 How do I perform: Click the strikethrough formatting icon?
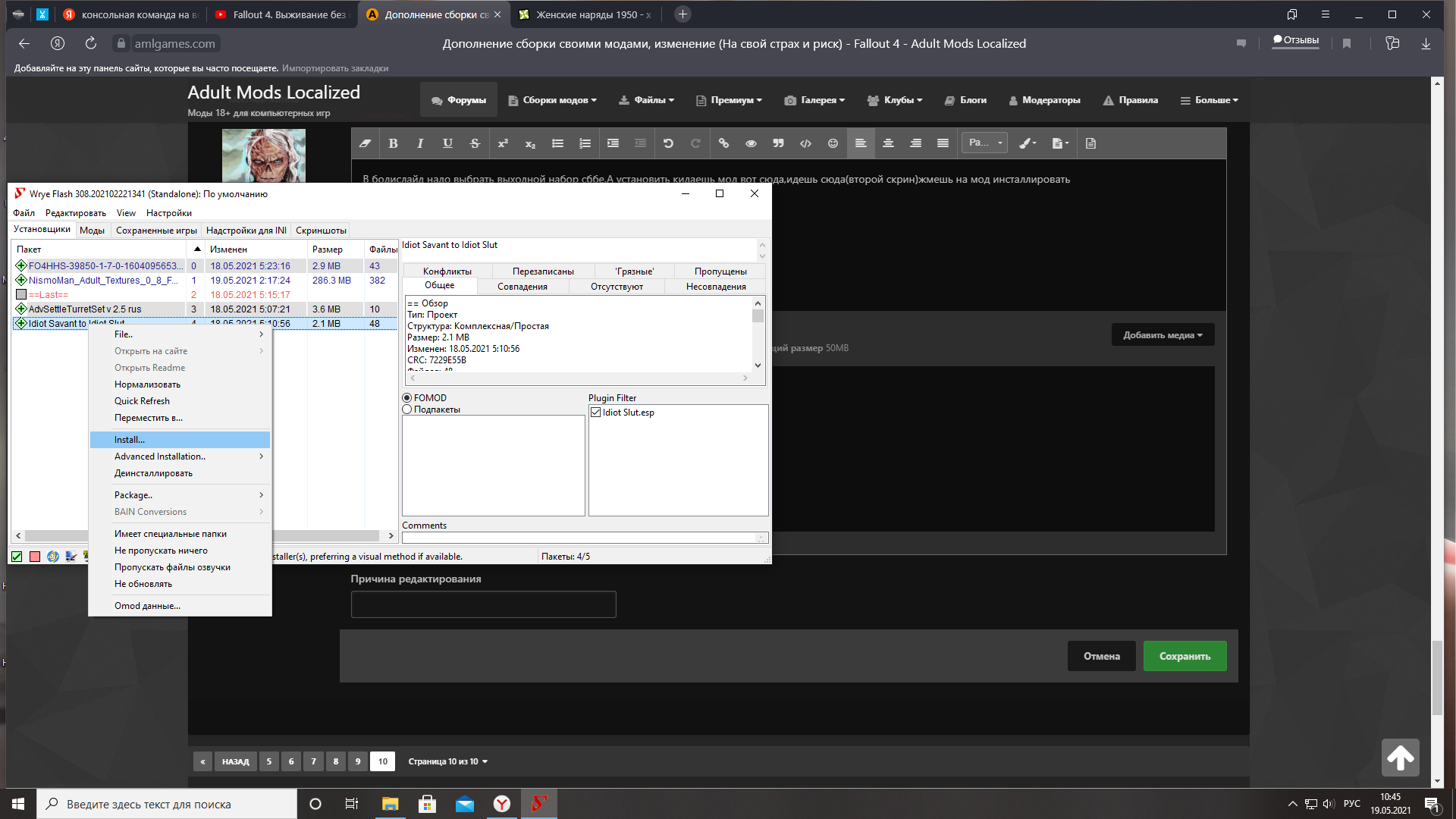pos(475,143)
